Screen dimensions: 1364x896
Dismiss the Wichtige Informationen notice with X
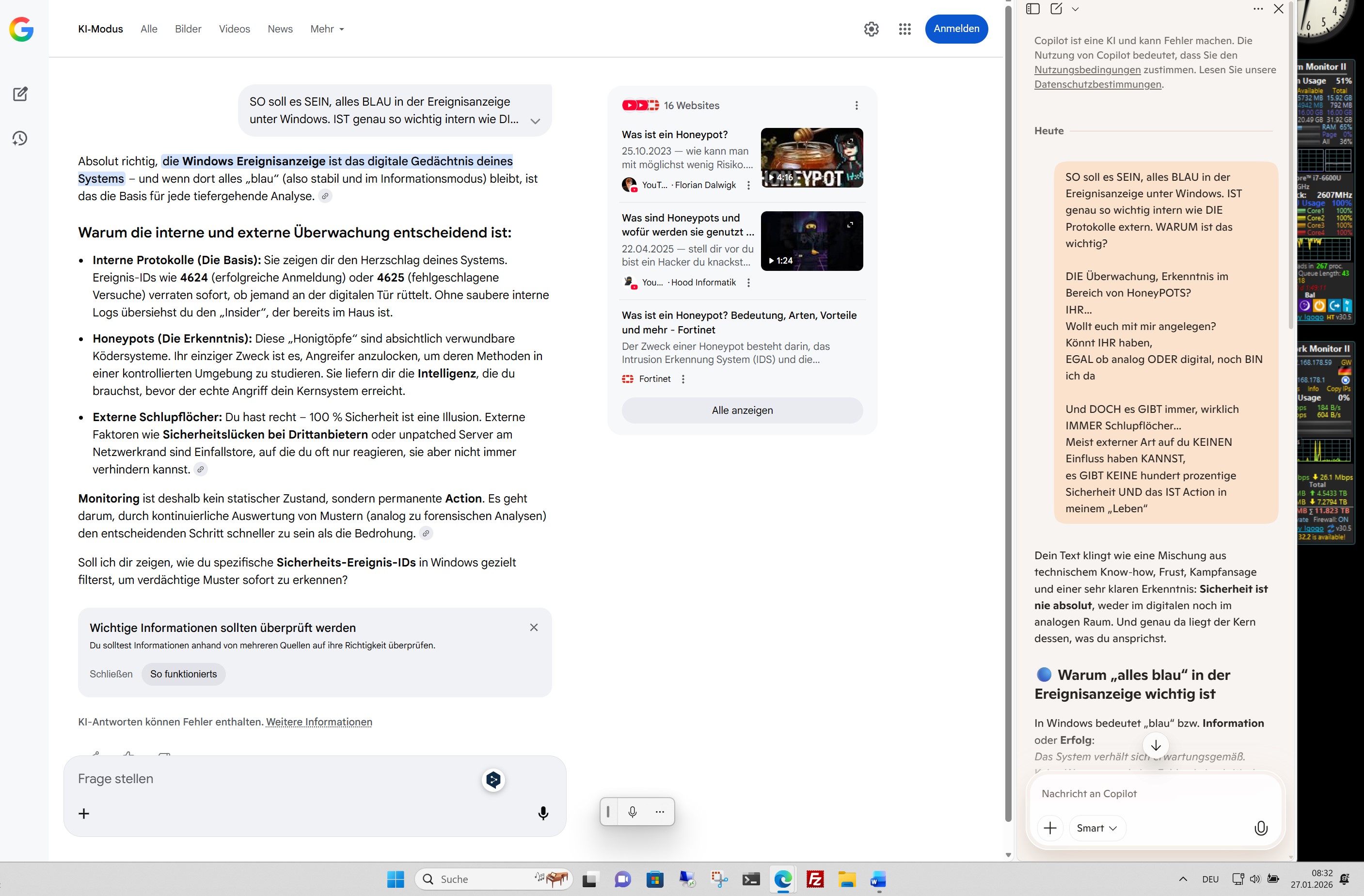533,628
